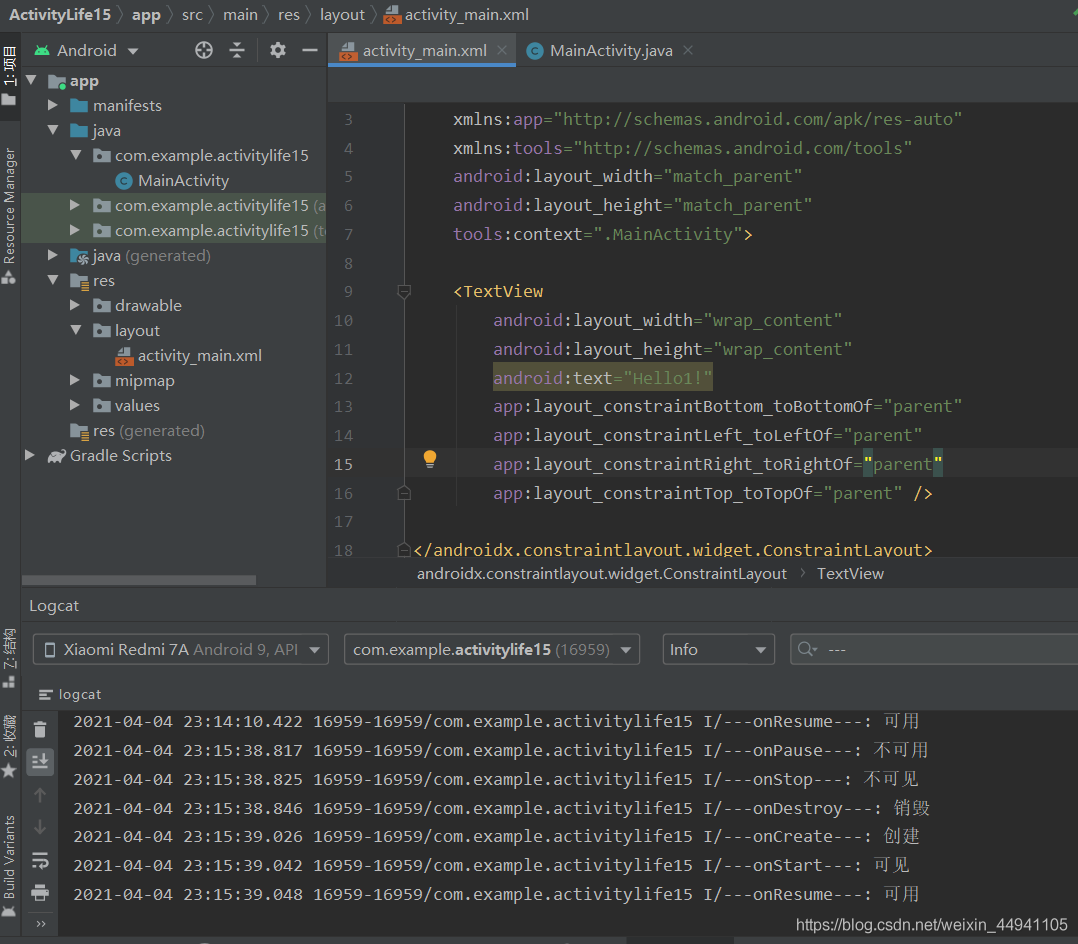Open Resource Manager side tab
This screenshot has height=944, width=1078.
point(9,214)
